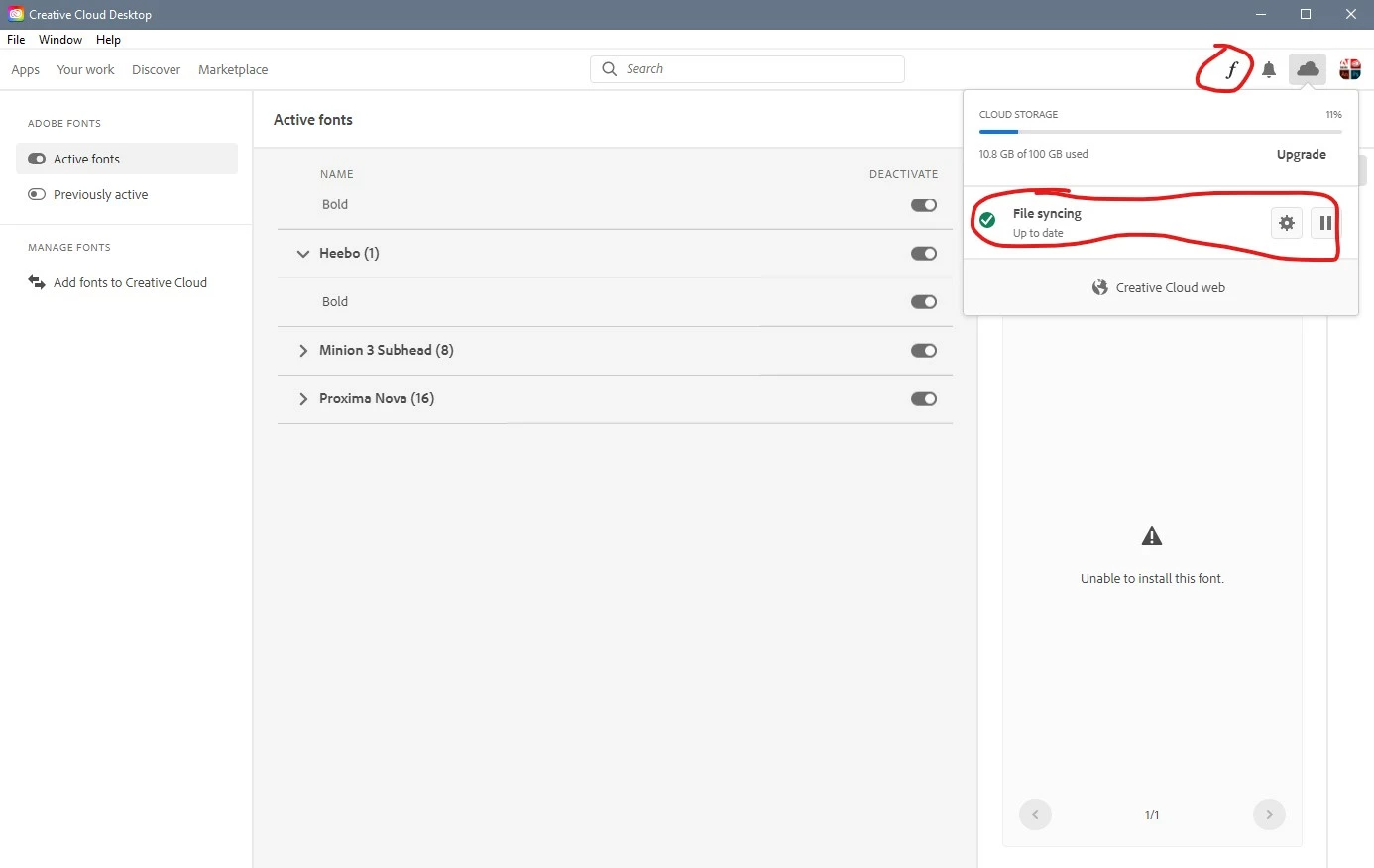Open the Help menu
Screen dimensions: 1374x868
tap(108, 40)
